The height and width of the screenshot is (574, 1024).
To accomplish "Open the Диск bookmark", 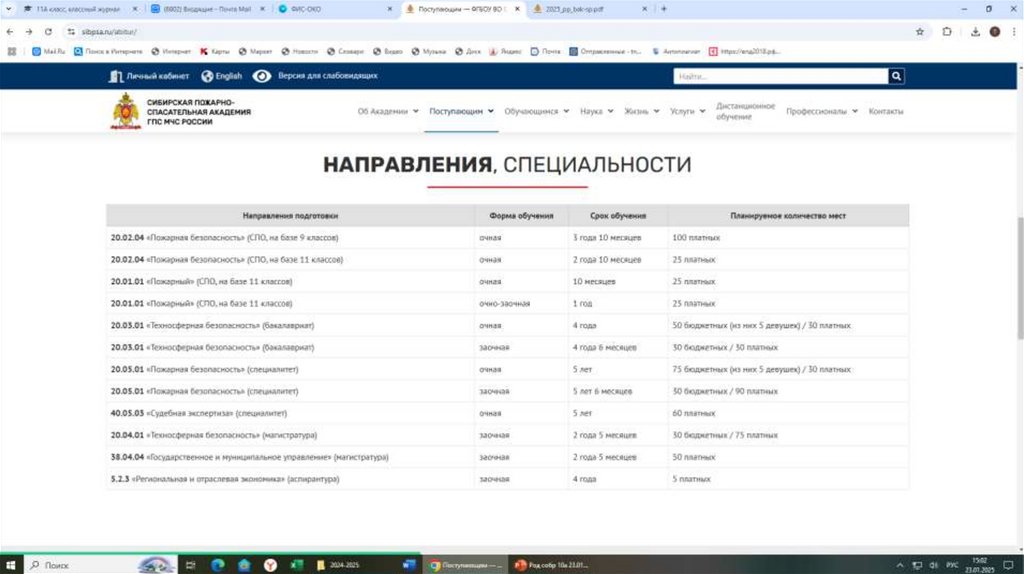I will (x=468, y=51).
